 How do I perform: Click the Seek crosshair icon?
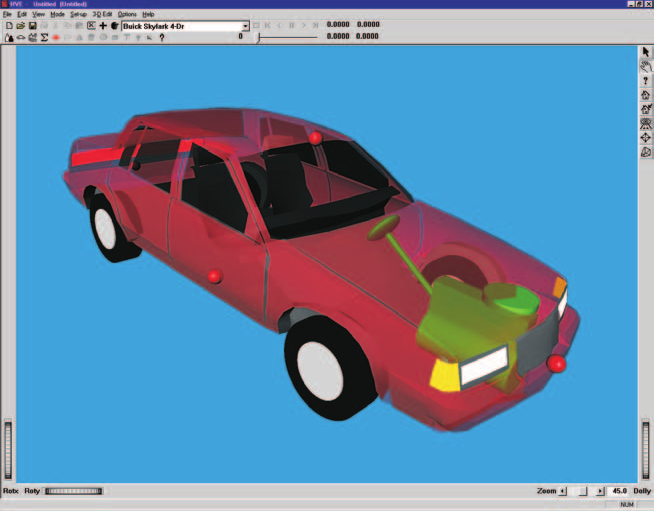(x=646, y=138)
